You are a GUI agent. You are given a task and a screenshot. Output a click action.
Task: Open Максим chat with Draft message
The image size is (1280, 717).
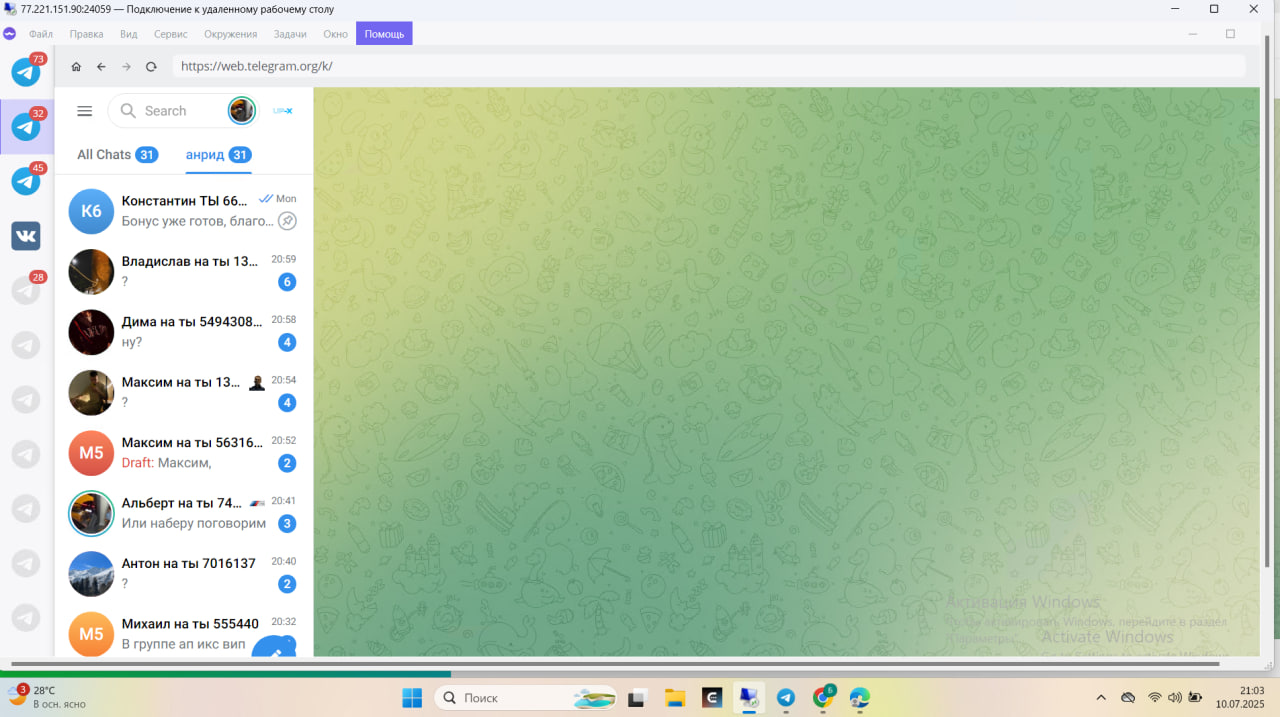(x=183, y=453)
